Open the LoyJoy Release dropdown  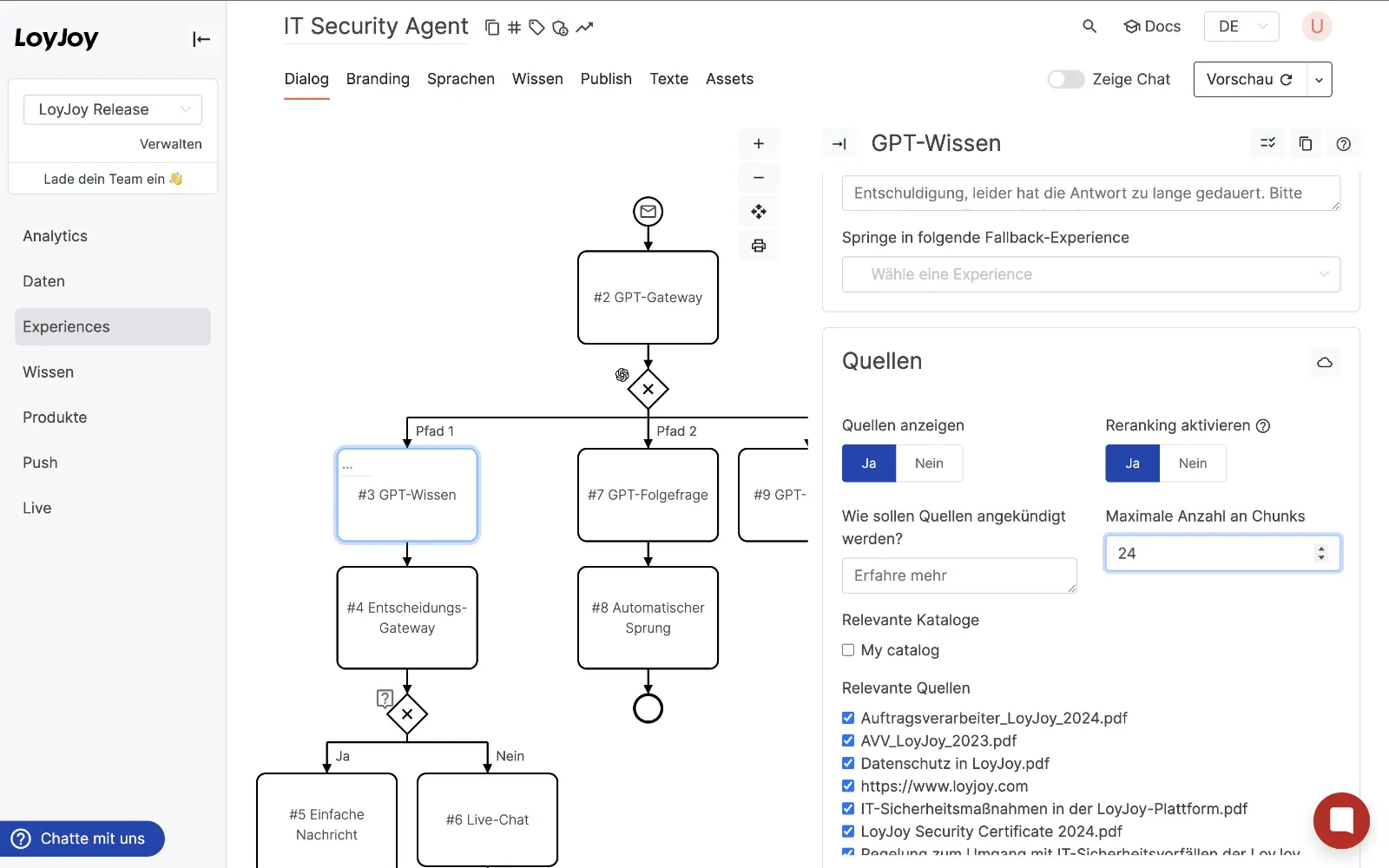(x=113, y=109)
